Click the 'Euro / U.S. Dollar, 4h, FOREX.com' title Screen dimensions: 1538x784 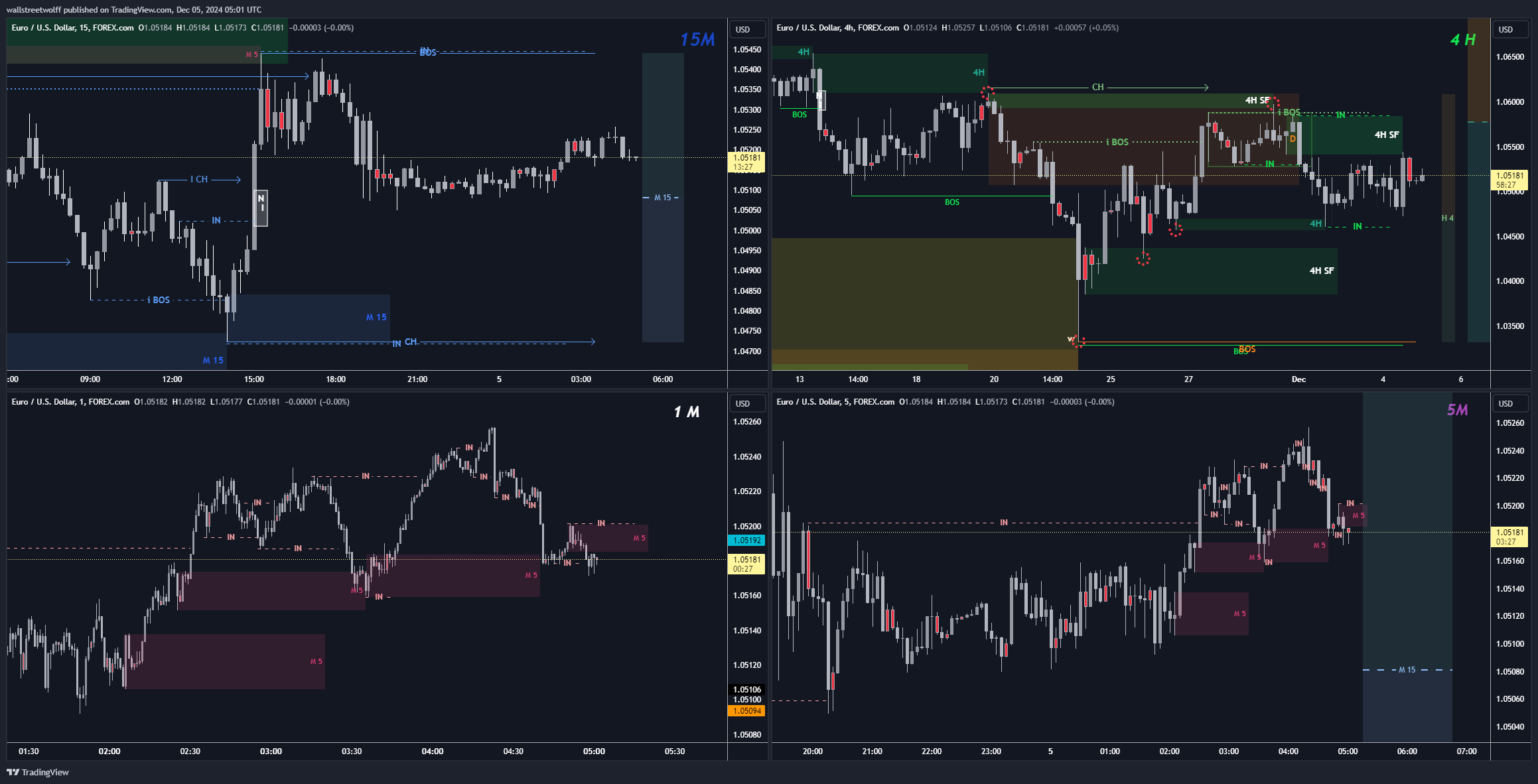[837, 28]
